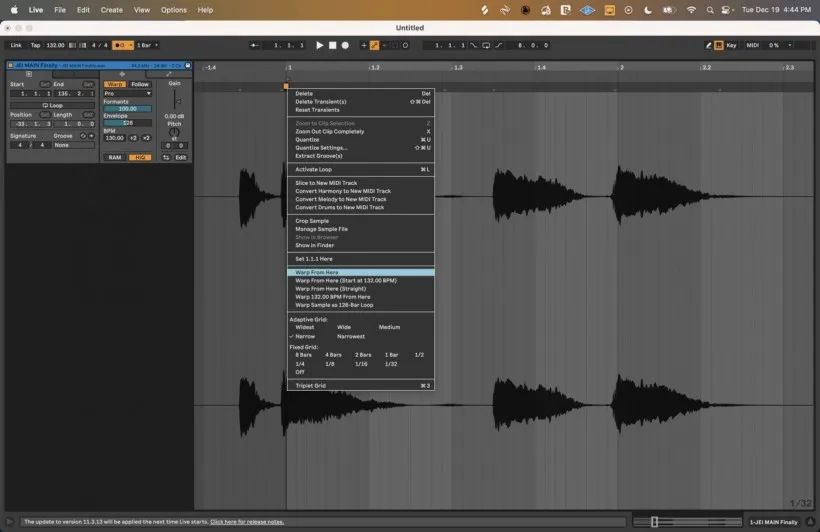Click the clip save-default disk icon
Screen dimensions: 820x532
coord(188,65)
